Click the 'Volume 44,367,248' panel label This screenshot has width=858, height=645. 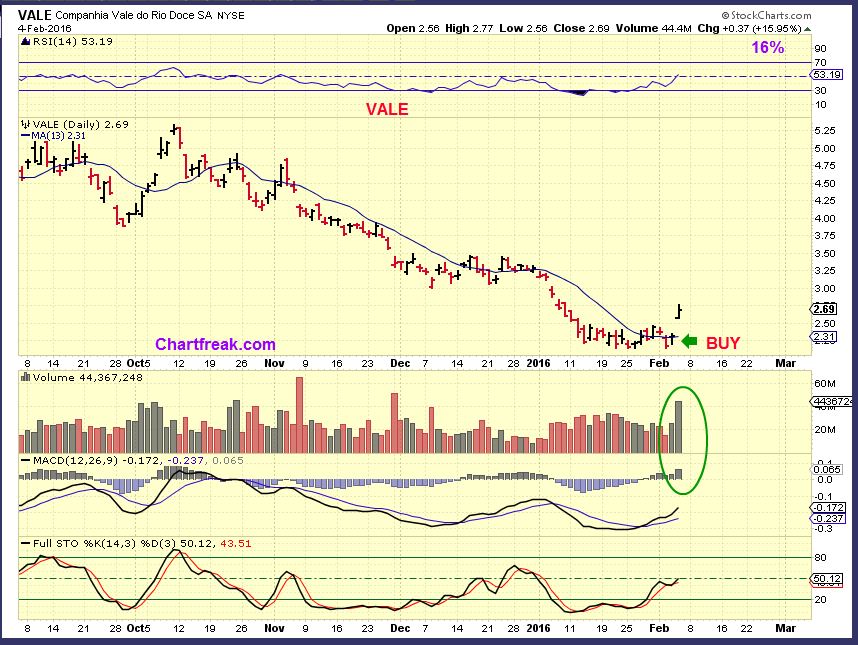[x=88, y=377]
